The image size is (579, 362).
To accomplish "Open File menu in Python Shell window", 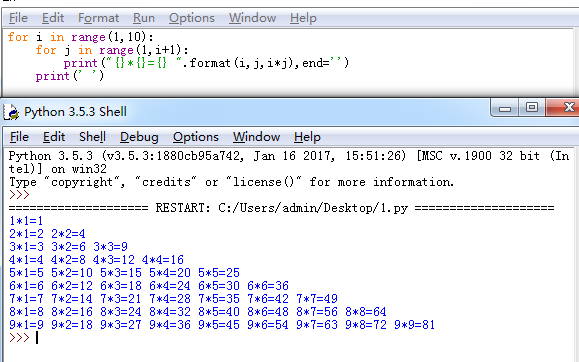I will pyautogui.click(x=19, y=137).
